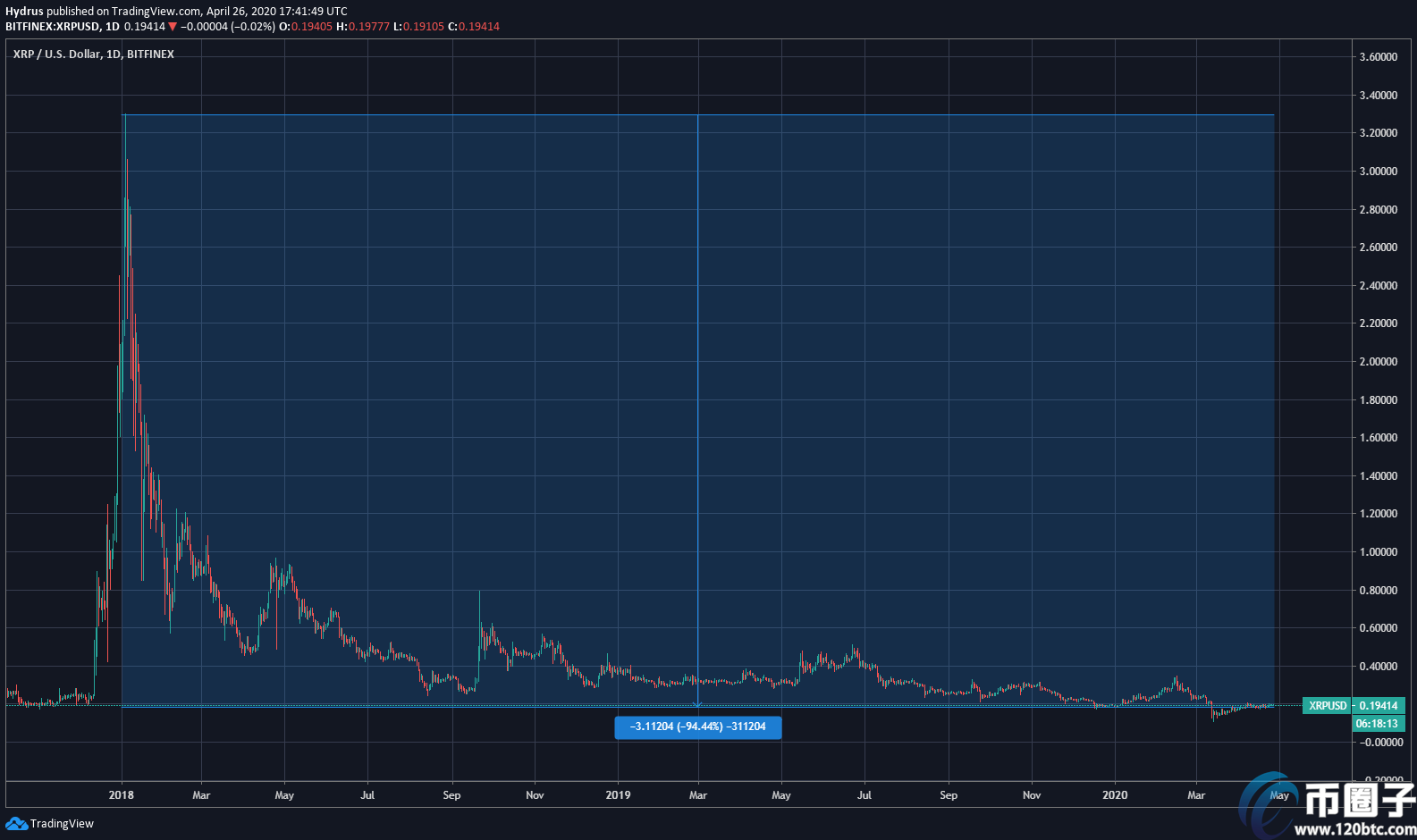
Task: Click the 2019 label on time axis
Action: point(618,795)
